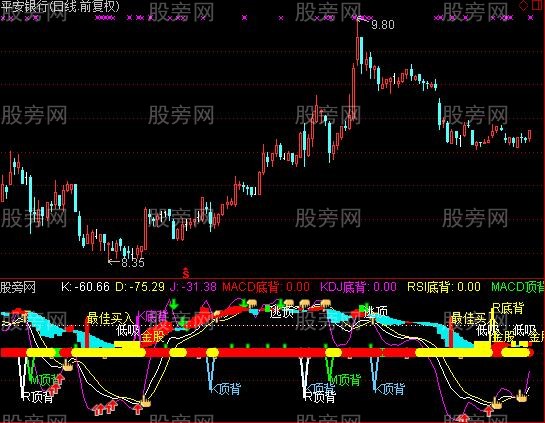The height and width of the screenshot is (423, 545).
Task: Click the 最佳买入 label beside K底背
Action: (110, 318)
